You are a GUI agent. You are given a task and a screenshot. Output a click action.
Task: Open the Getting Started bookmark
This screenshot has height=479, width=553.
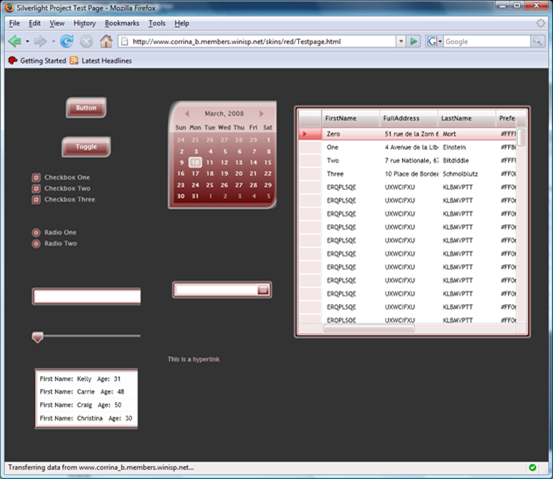(43, 61)
